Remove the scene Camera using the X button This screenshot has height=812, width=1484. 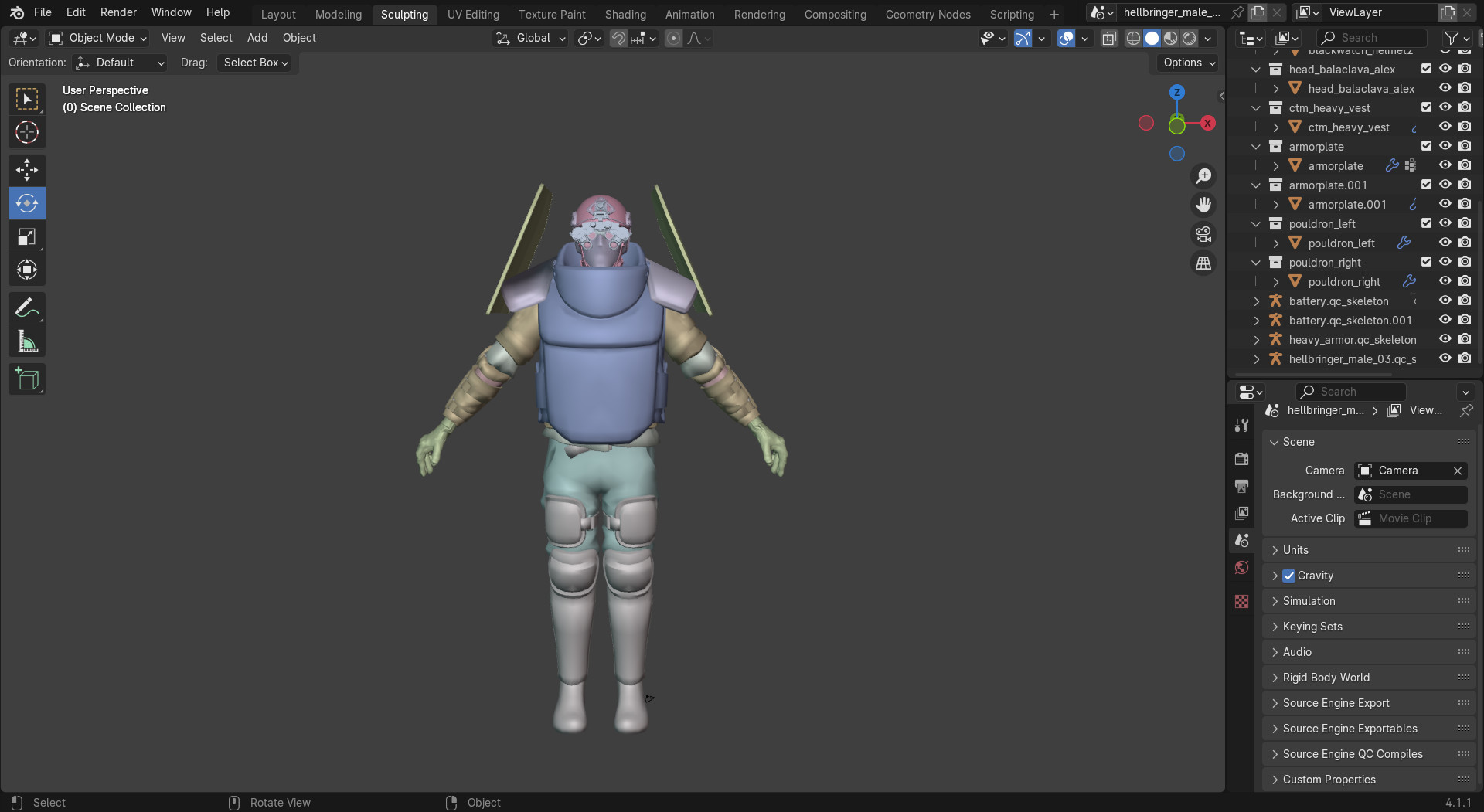pyautogui.click(x=1456, y=470)
